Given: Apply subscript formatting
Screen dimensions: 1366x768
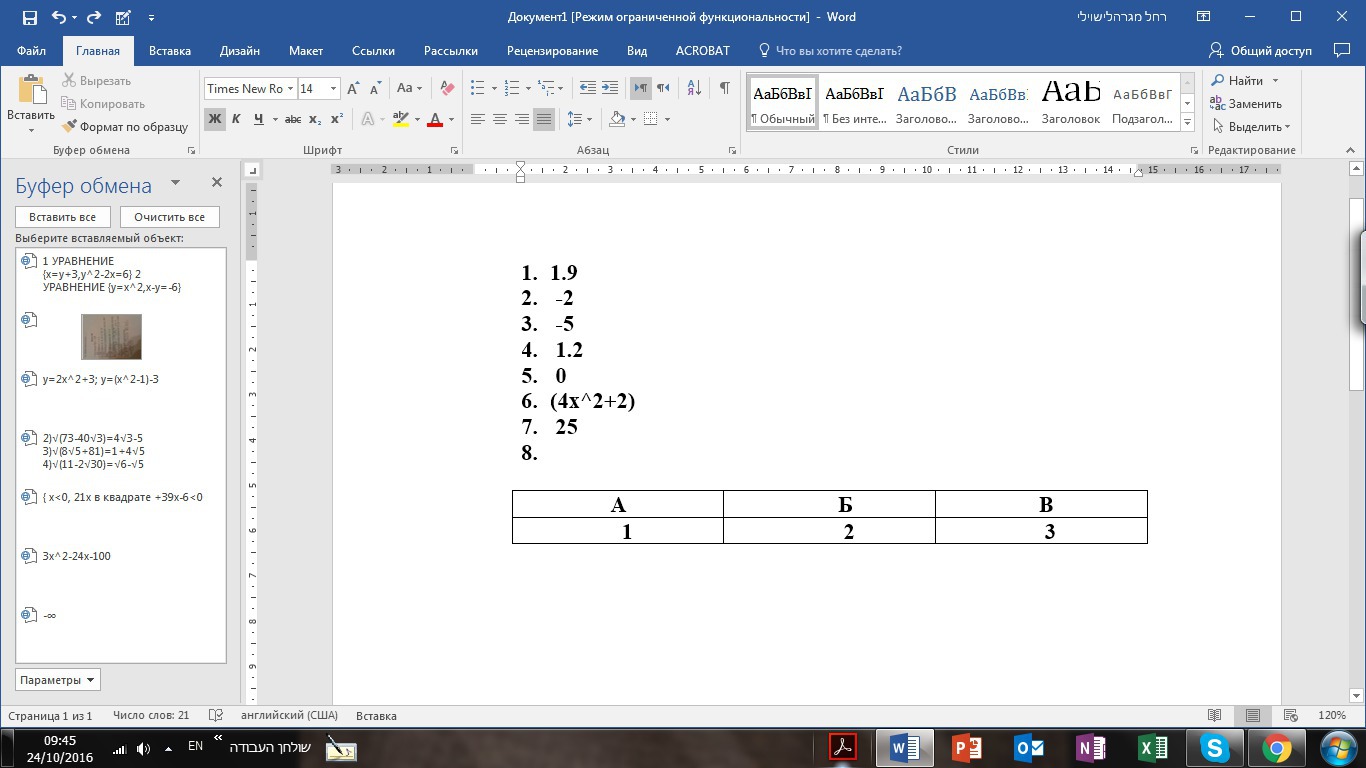Looking at the screenshot, I should [x=315, y=119].
